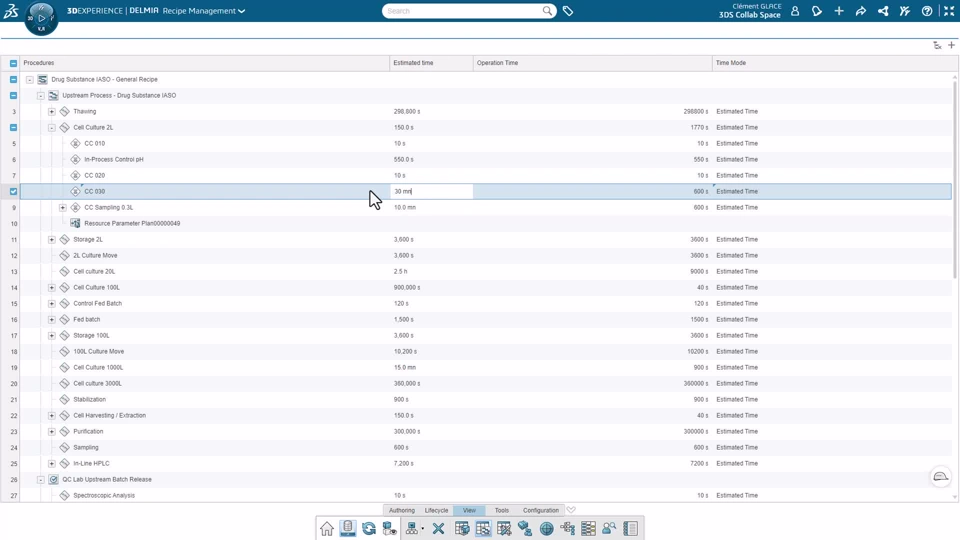Open the help question mark icon
The image size is (960, 540).
pyautogui.click(x=927, y=11)
